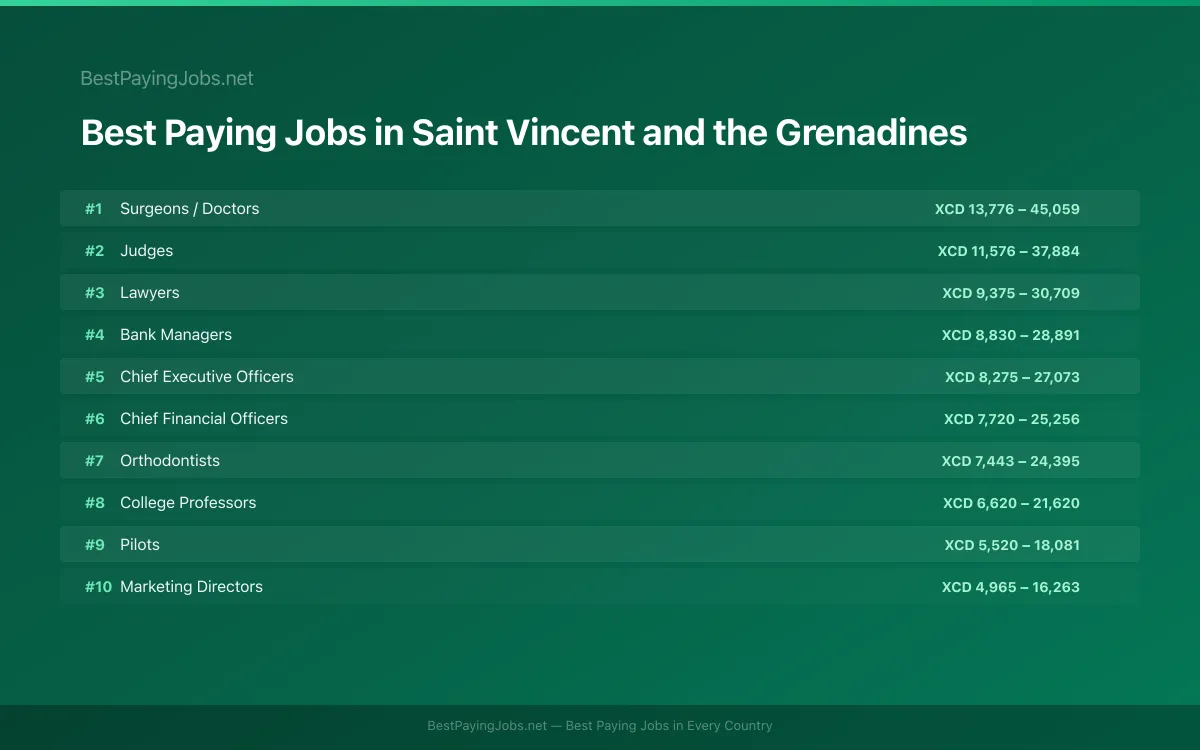The image size is (1200, 750).
Task: Click salary XCD 5,520 – 18,081
Action: 1012,545
